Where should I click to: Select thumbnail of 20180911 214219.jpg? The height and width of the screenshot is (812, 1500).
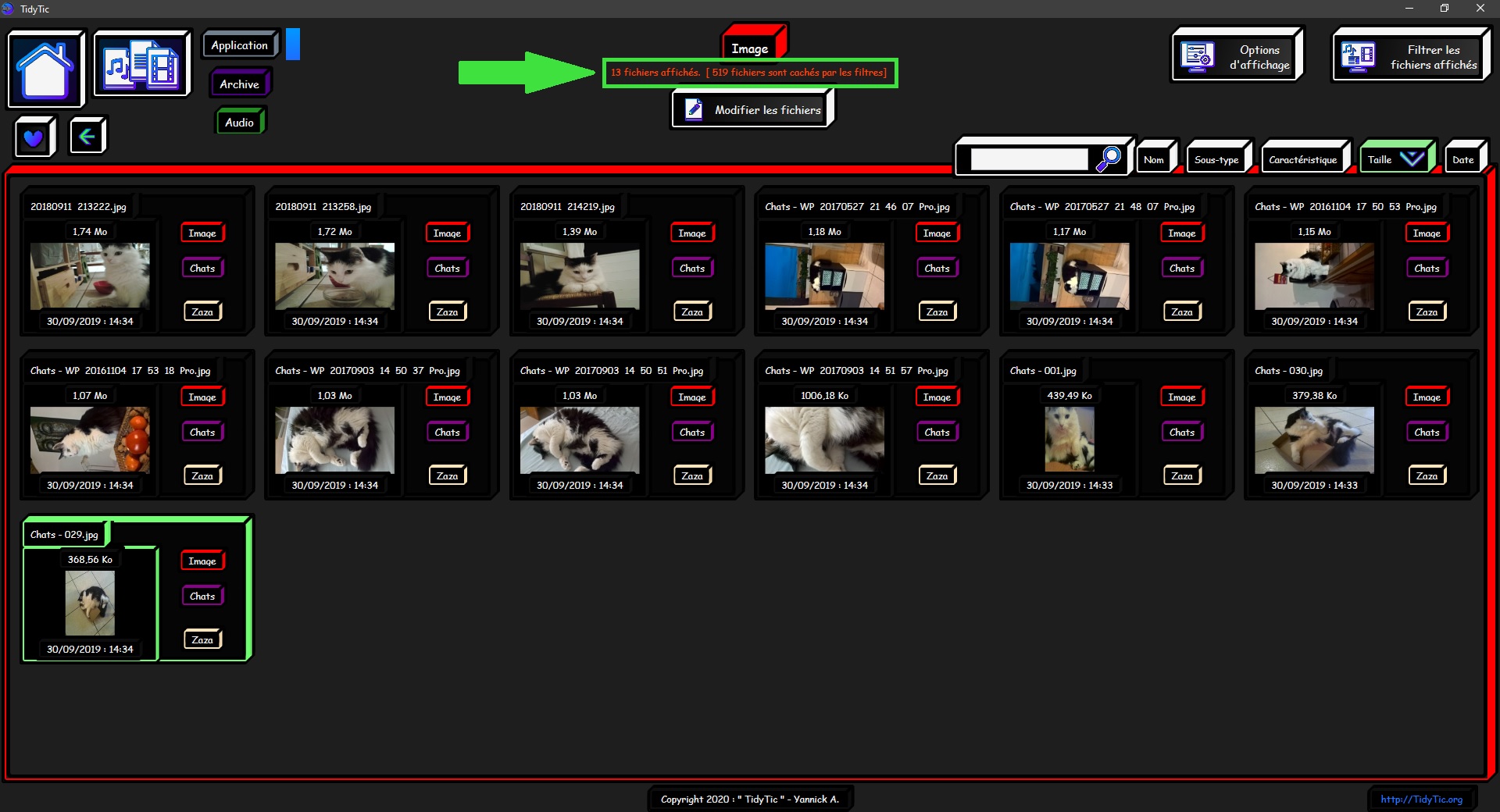580,276
